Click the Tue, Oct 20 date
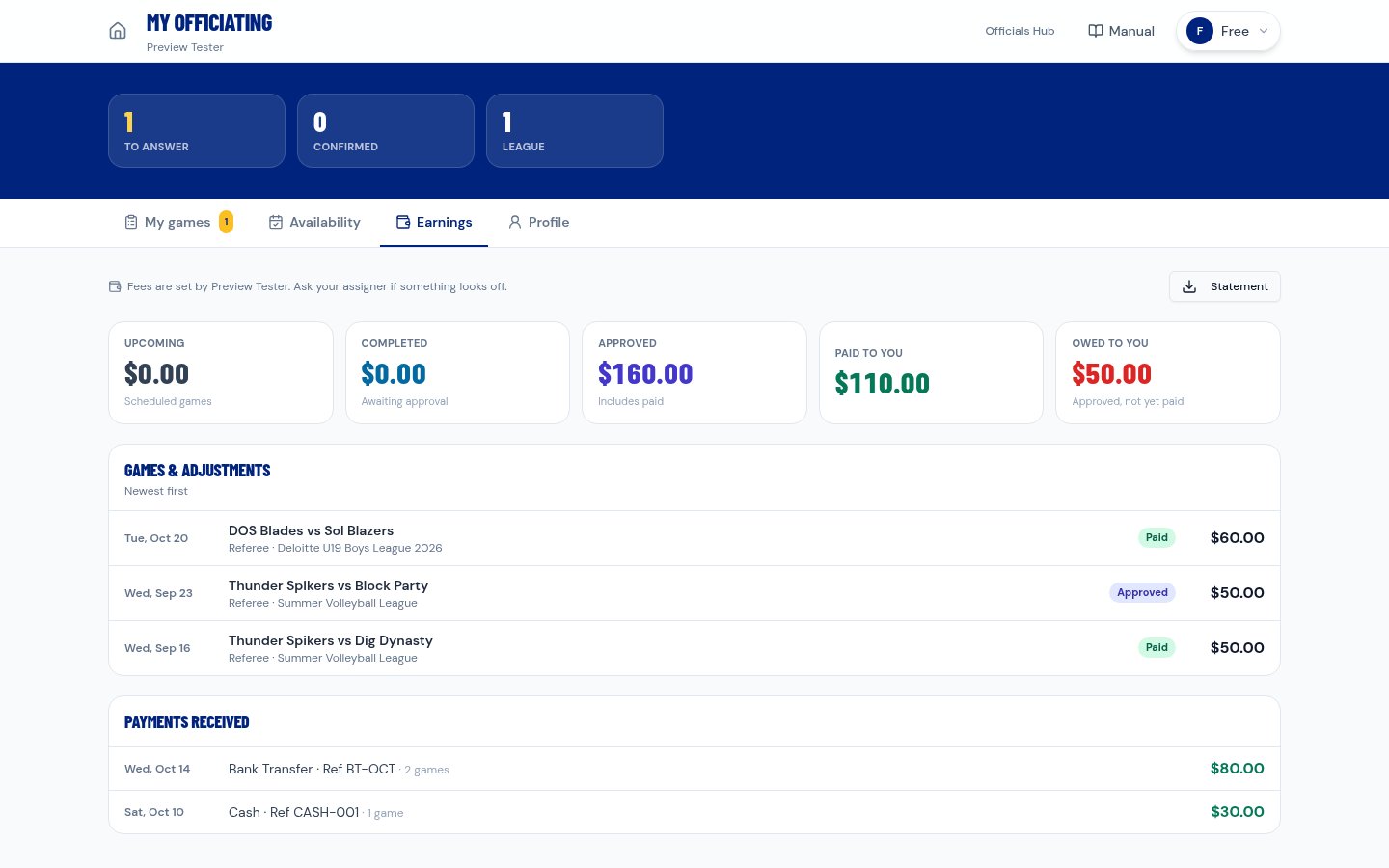This screenshot has width=1389, height=868. 156,538
